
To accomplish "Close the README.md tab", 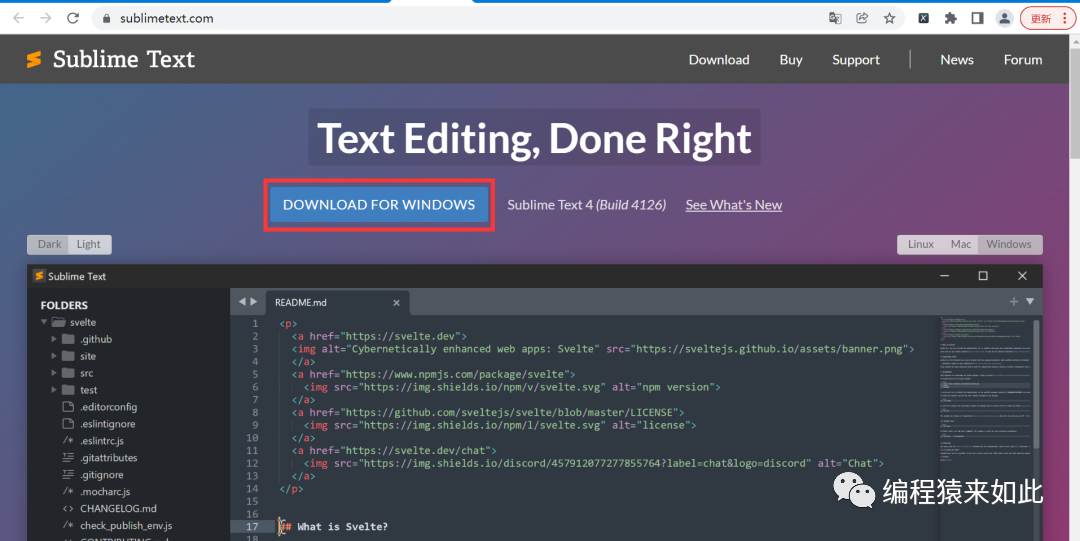I will point(396,303).
